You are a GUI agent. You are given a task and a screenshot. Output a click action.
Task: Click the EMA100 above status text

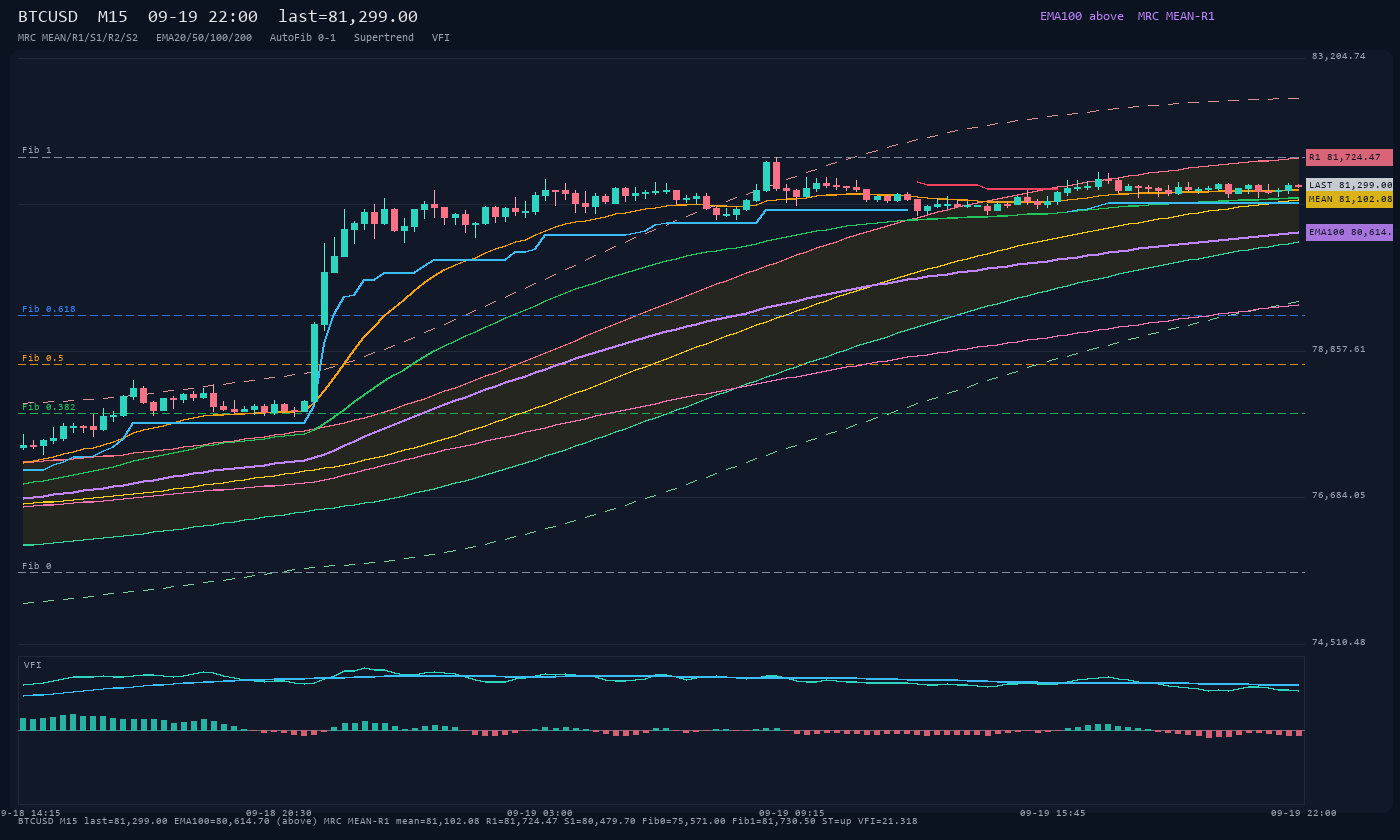1082,16
